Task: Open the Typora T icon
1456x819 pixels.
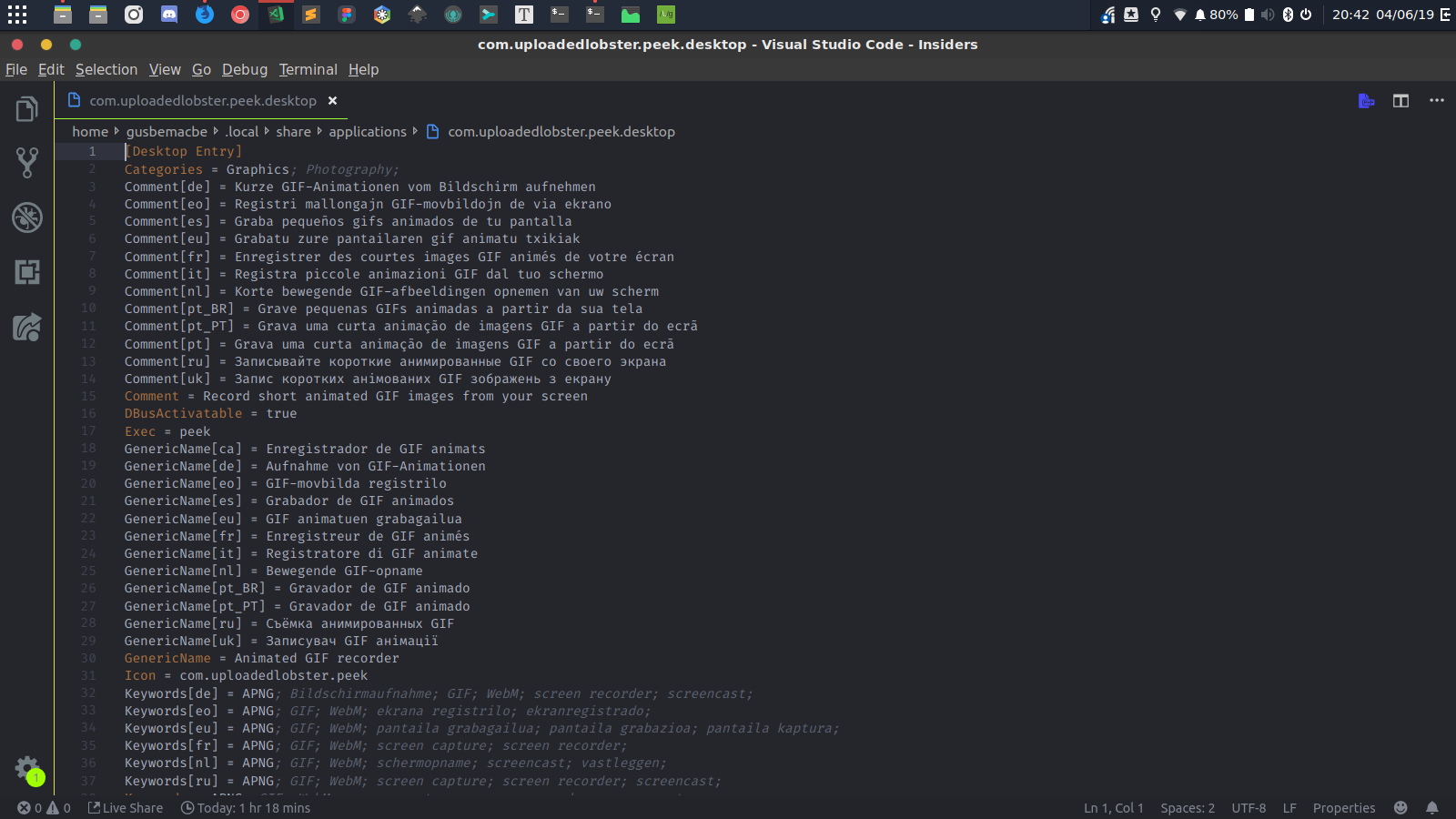Action: pos(524,15)
